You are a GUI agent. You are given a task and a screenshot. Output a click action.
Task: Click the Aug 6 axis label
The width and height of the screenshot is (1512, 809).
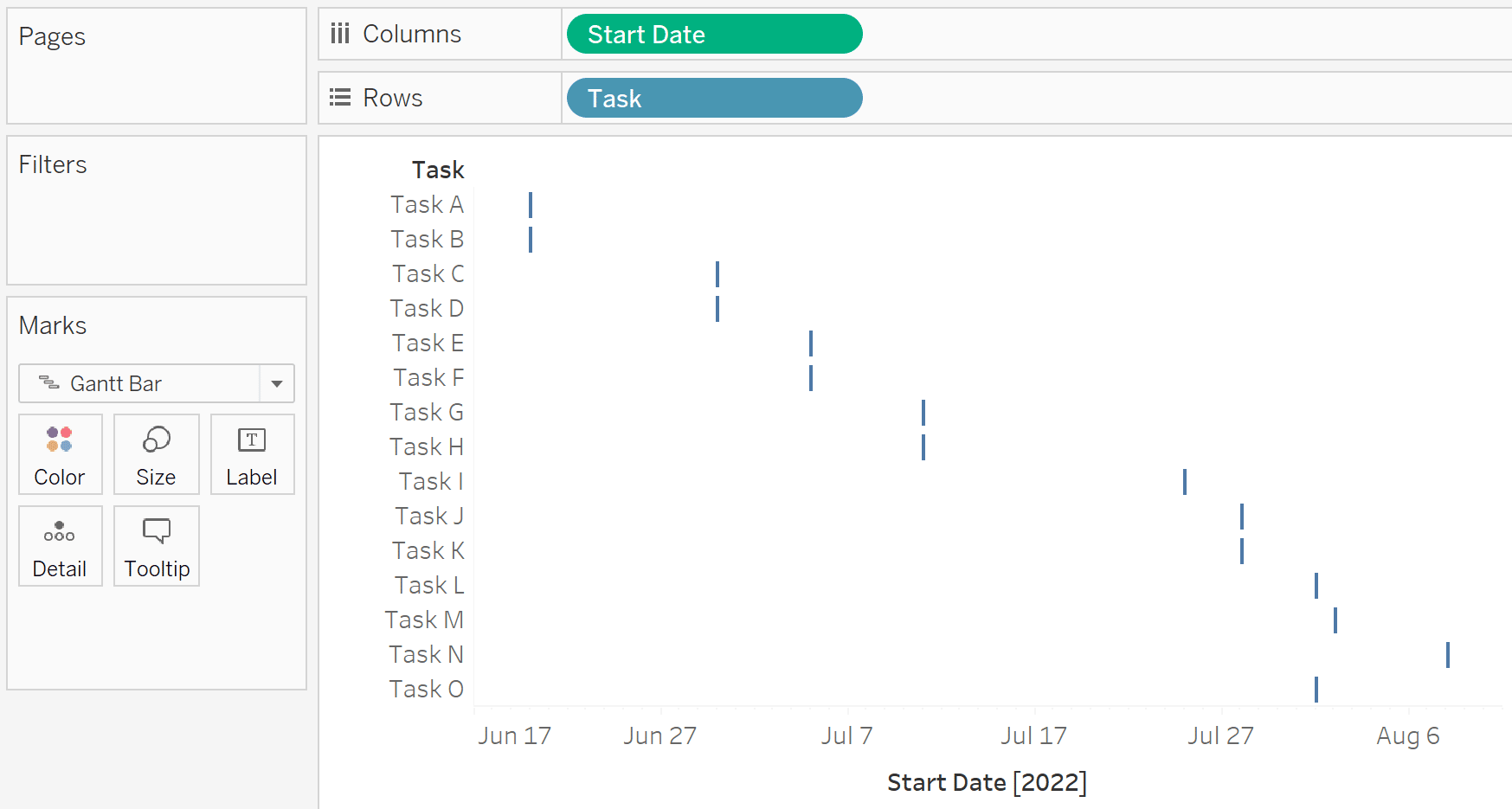pos(1408,735)
